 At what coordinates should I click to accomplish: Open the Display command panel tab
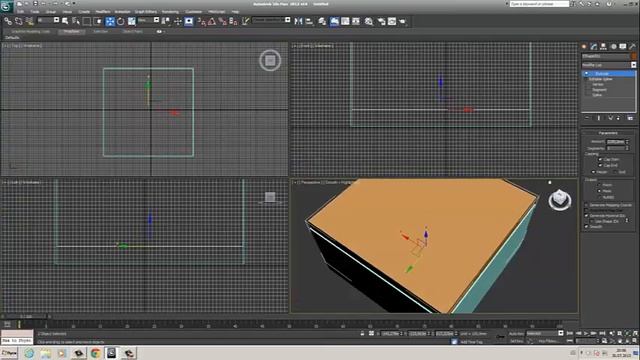pyautogui.click(x=623, y=47)
